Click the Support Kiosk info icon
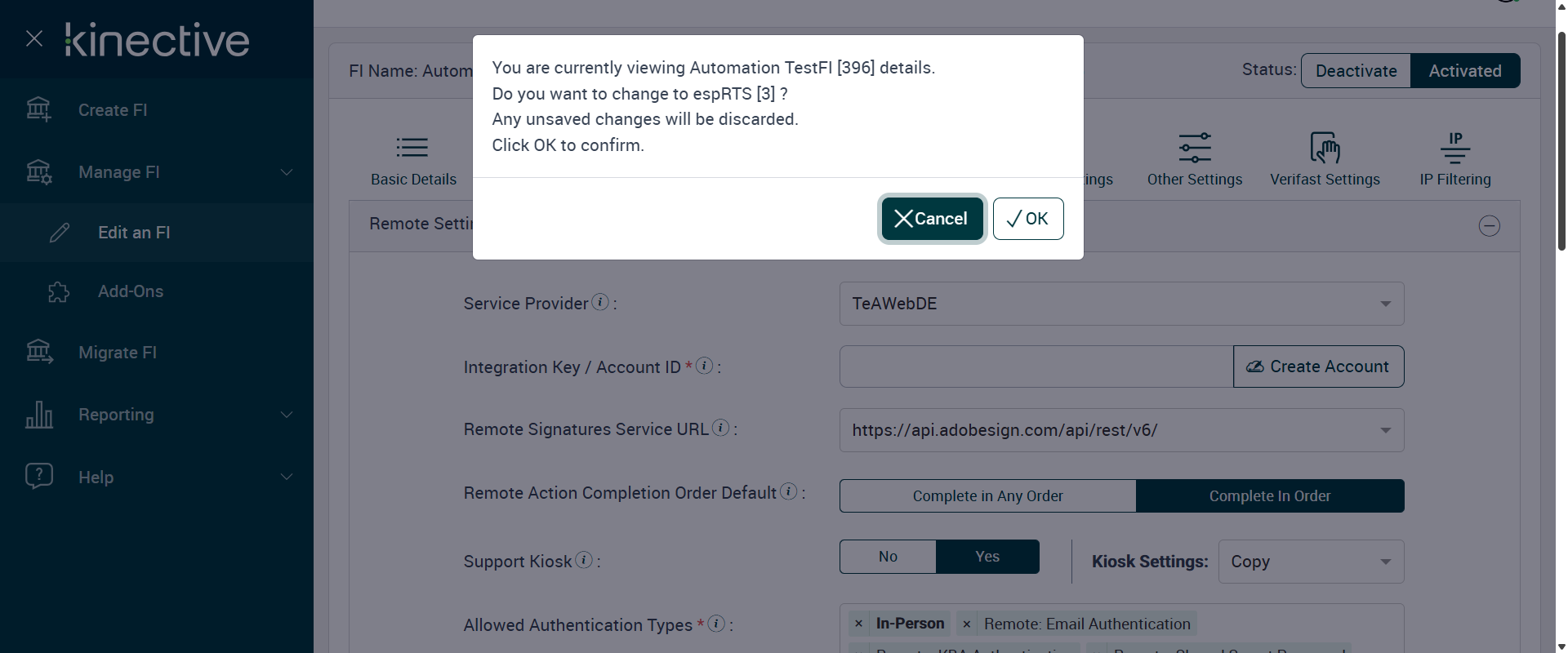1568x653 pixels. [x=584, y=560]
